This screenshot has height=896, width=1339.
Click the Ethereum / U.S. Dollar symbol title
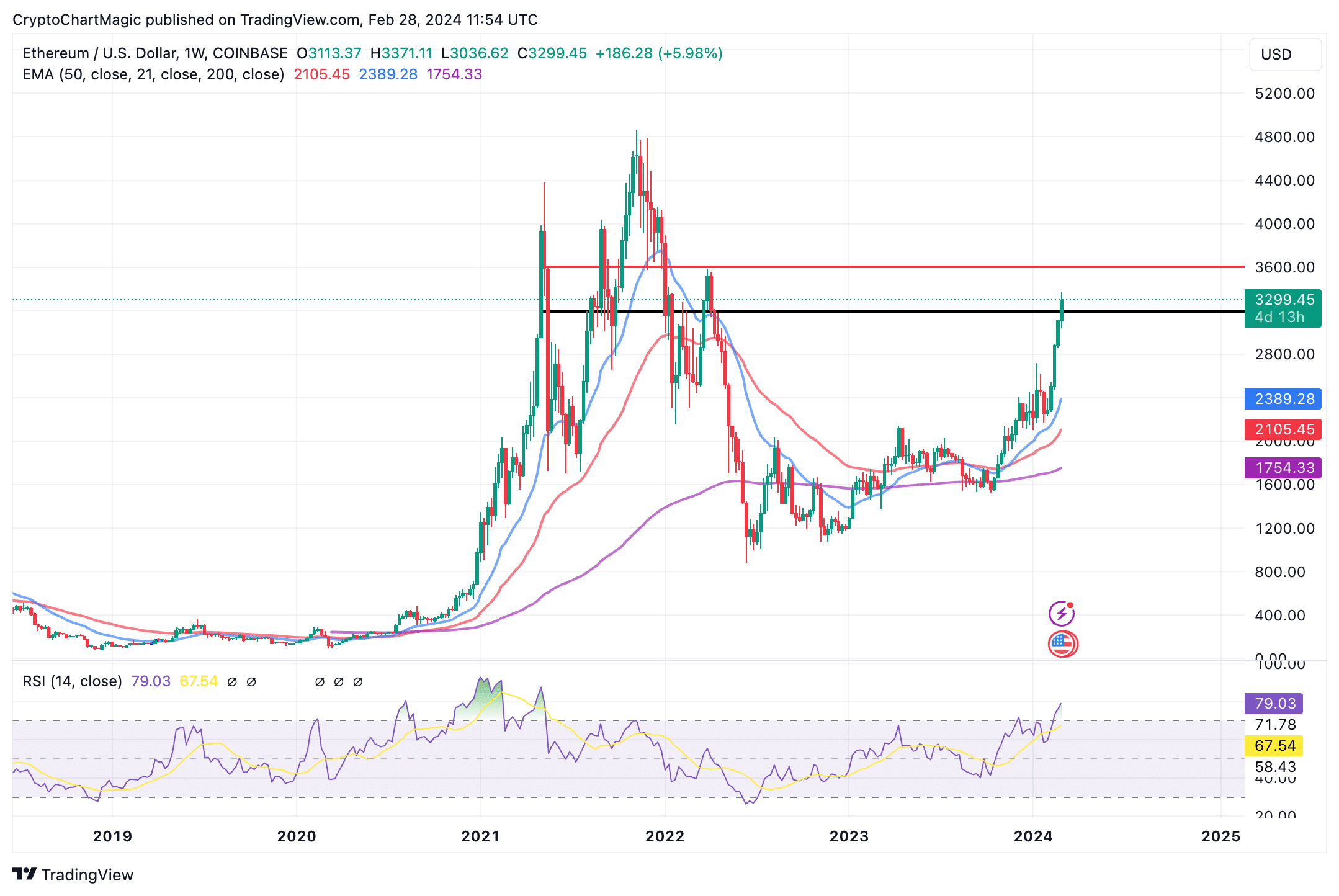pyautogui.click(x=154, y=53)
